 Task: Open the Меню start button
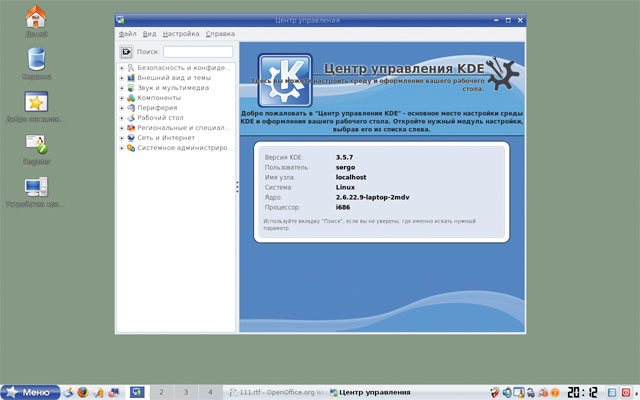(30, 392)
